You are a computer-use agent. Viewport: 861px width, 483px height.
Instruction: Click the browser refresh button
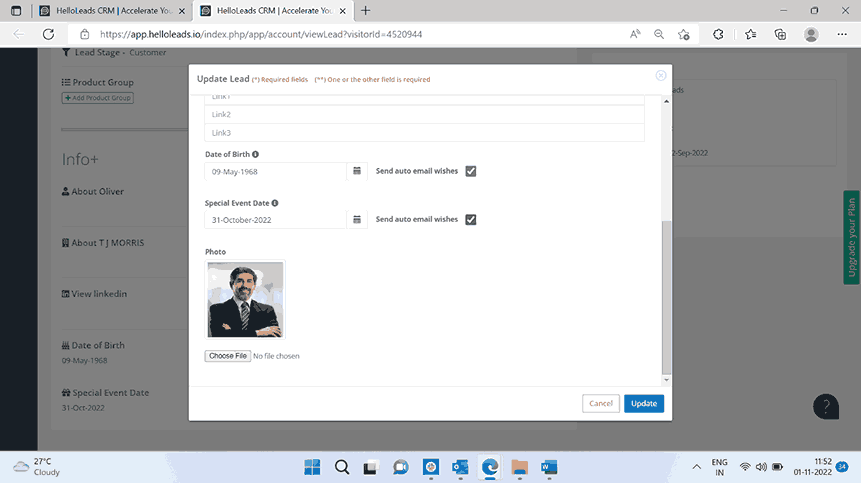[x=48, y=34]
